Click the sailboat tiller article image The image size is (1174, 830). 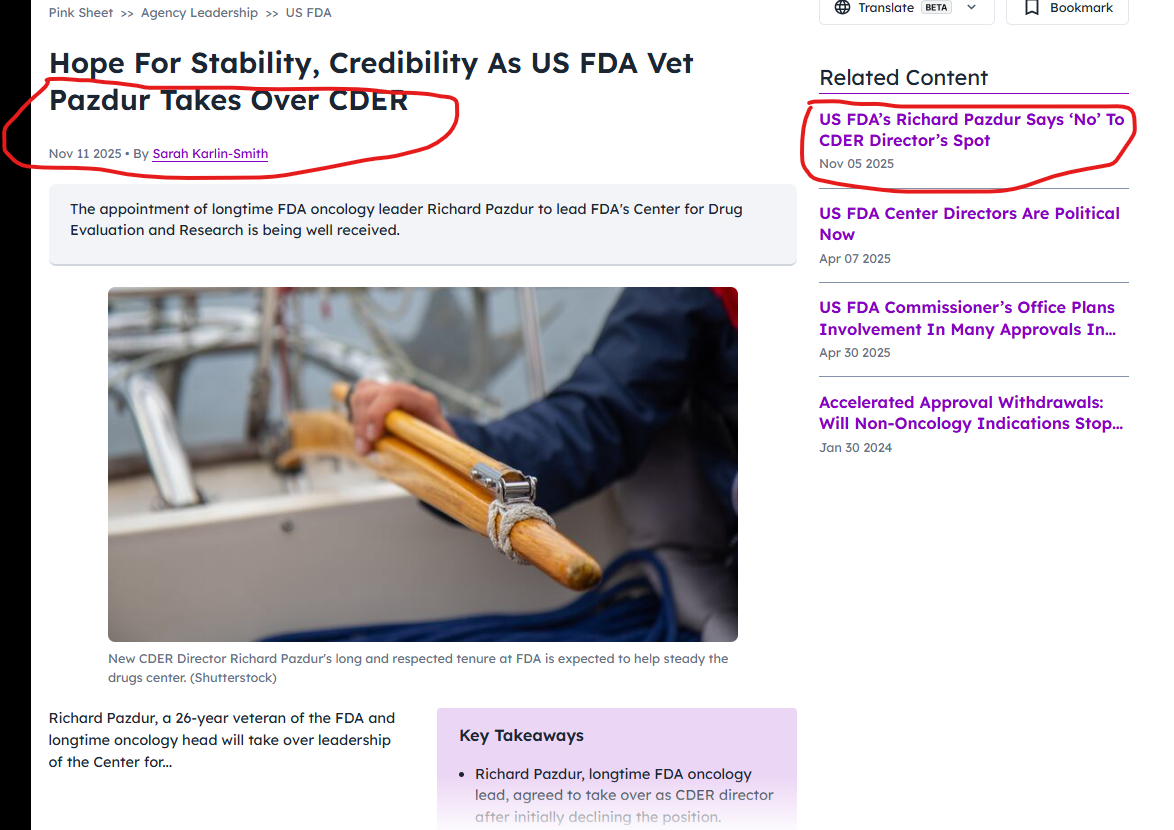point(422,464)
